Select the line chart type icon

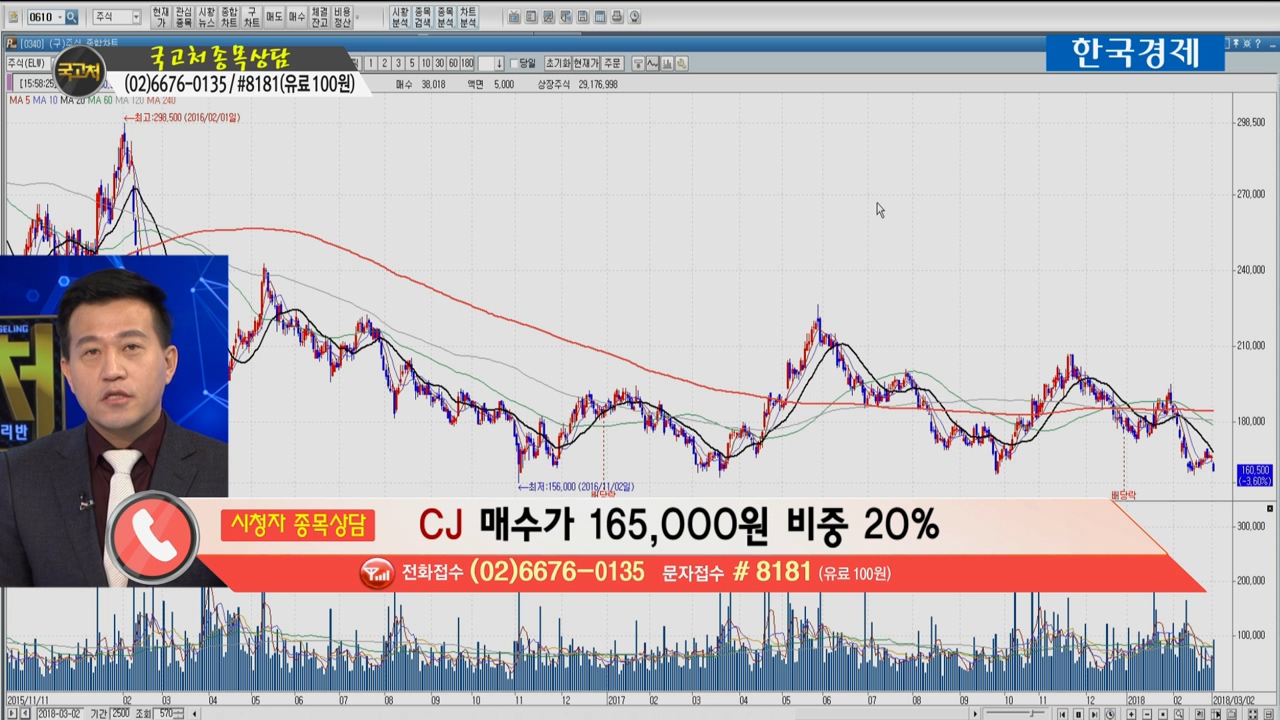tap(652, 63)
